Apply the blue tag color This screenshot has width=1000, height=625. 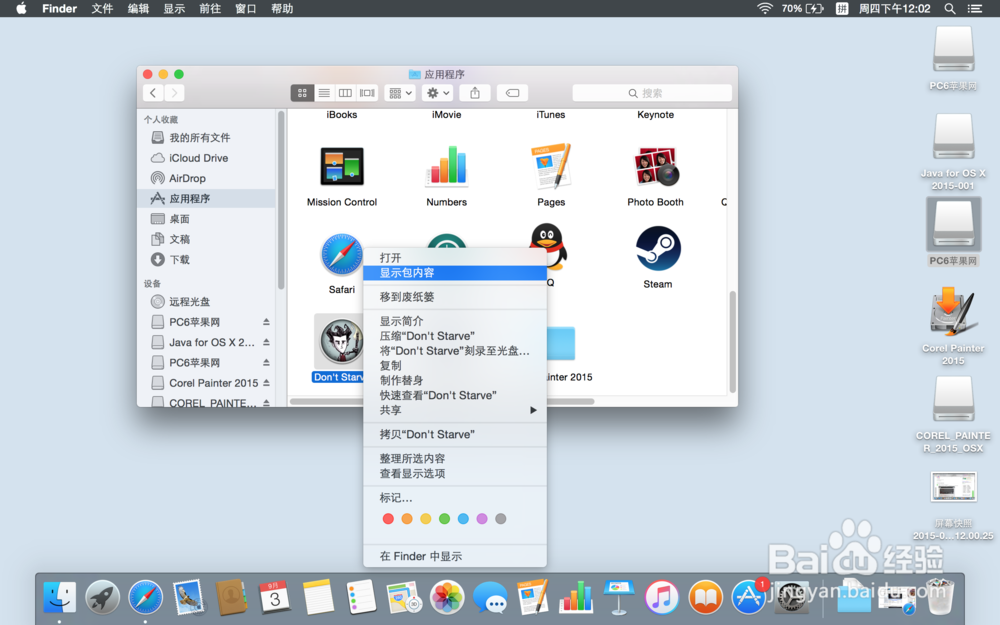tap(463, 519)
